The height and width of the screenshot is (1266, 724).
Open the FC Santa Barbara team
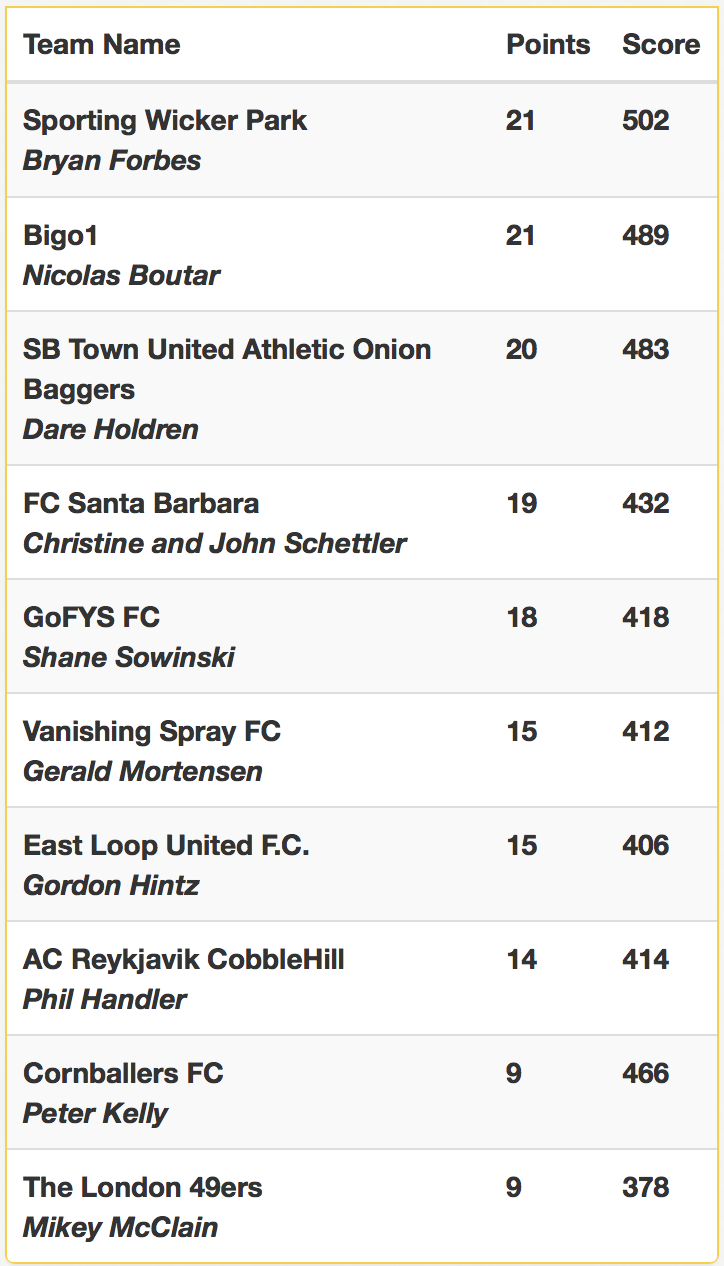(x=141, y=503)
